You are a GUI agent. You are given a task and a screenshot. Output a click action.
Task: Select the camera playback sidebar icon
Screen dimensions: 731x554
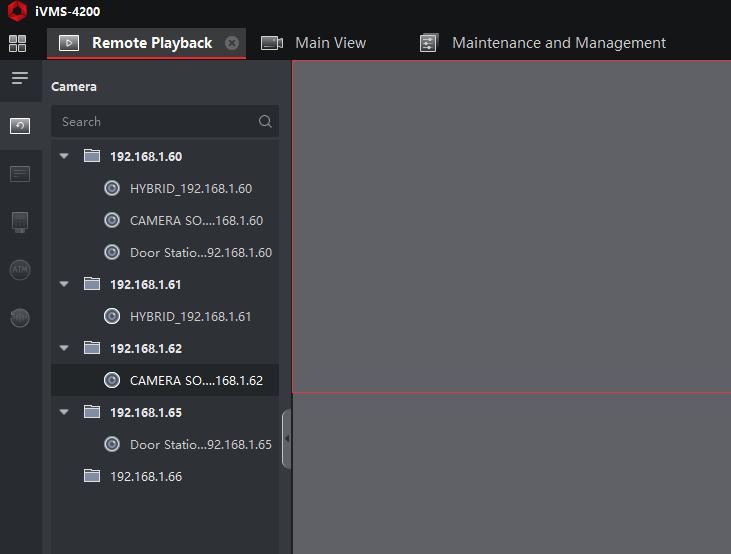coord(20,126)
